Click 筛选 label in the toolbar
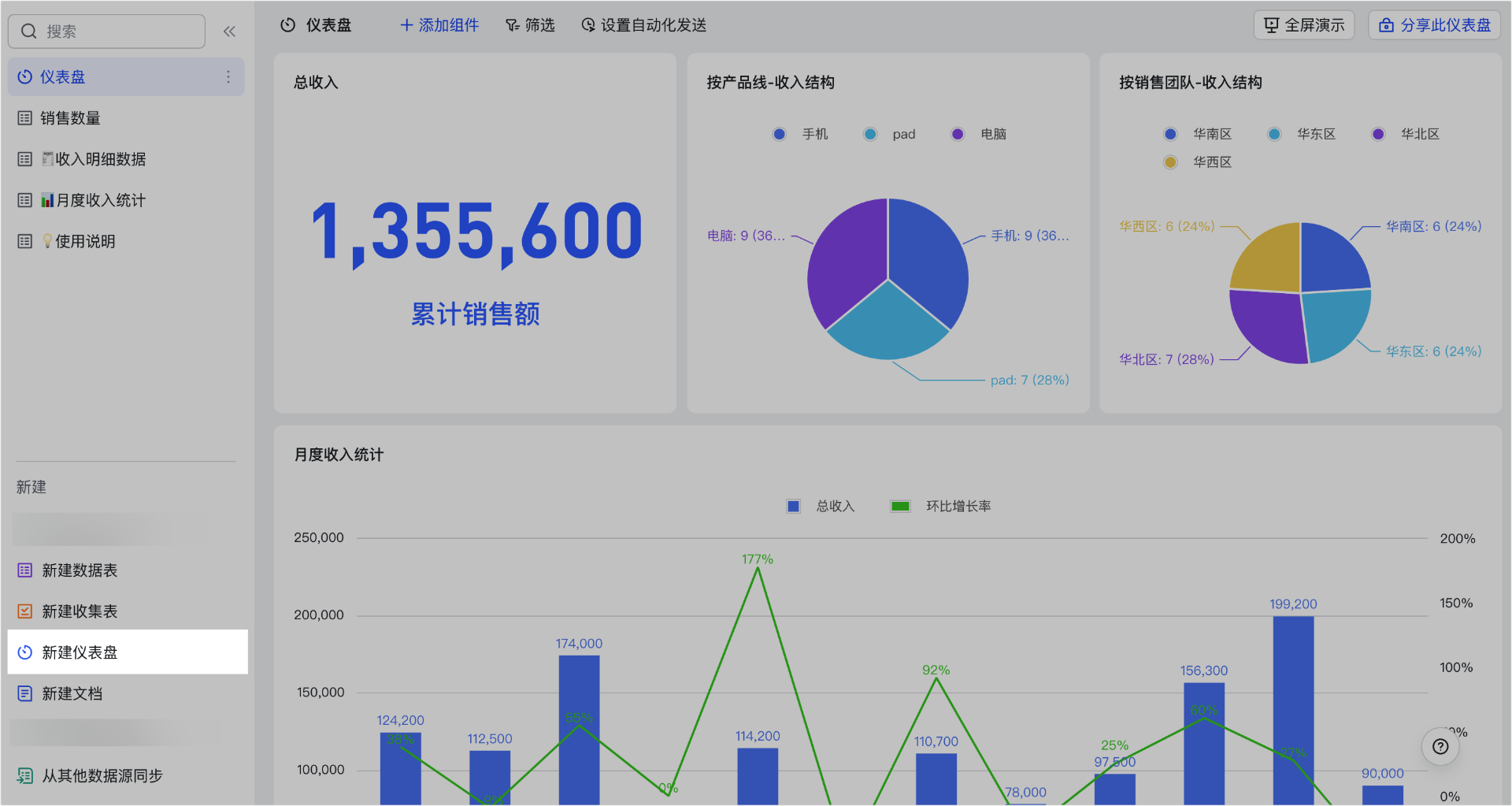This screenshot has height=806, width=1512. coord(540,25)
